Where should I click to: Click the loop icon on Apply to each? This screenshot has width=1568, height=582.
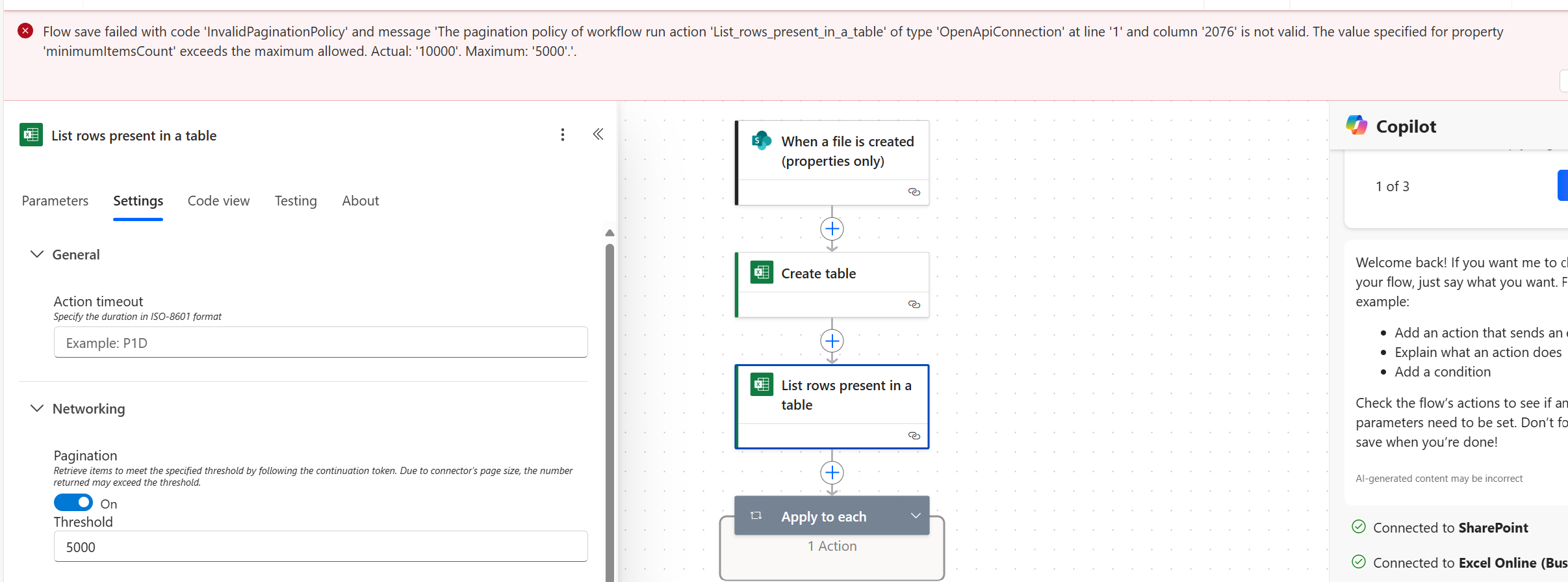click(x=756, y=516)
